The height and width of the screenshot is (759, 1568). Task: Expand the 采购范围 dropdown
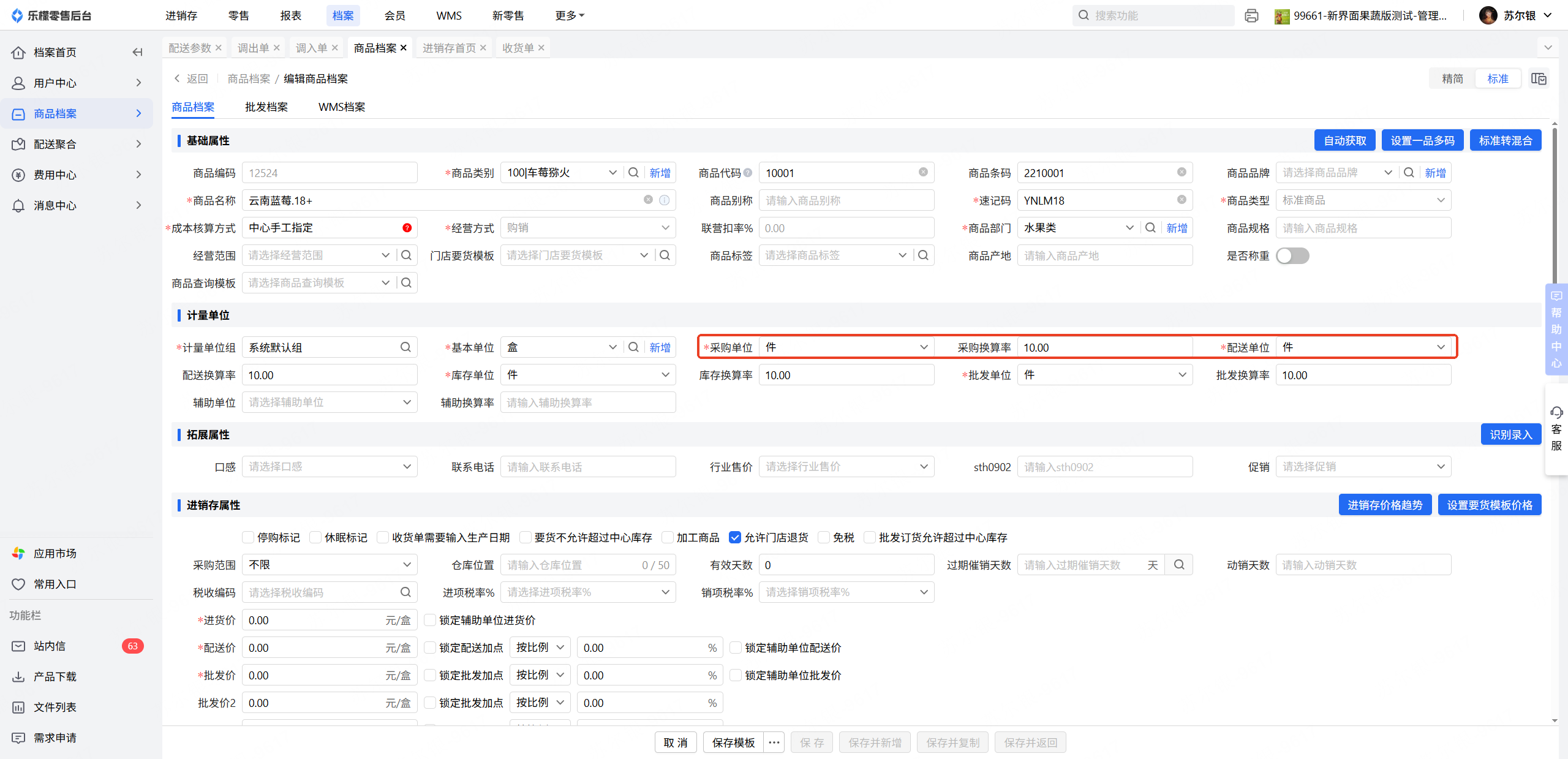330,565
